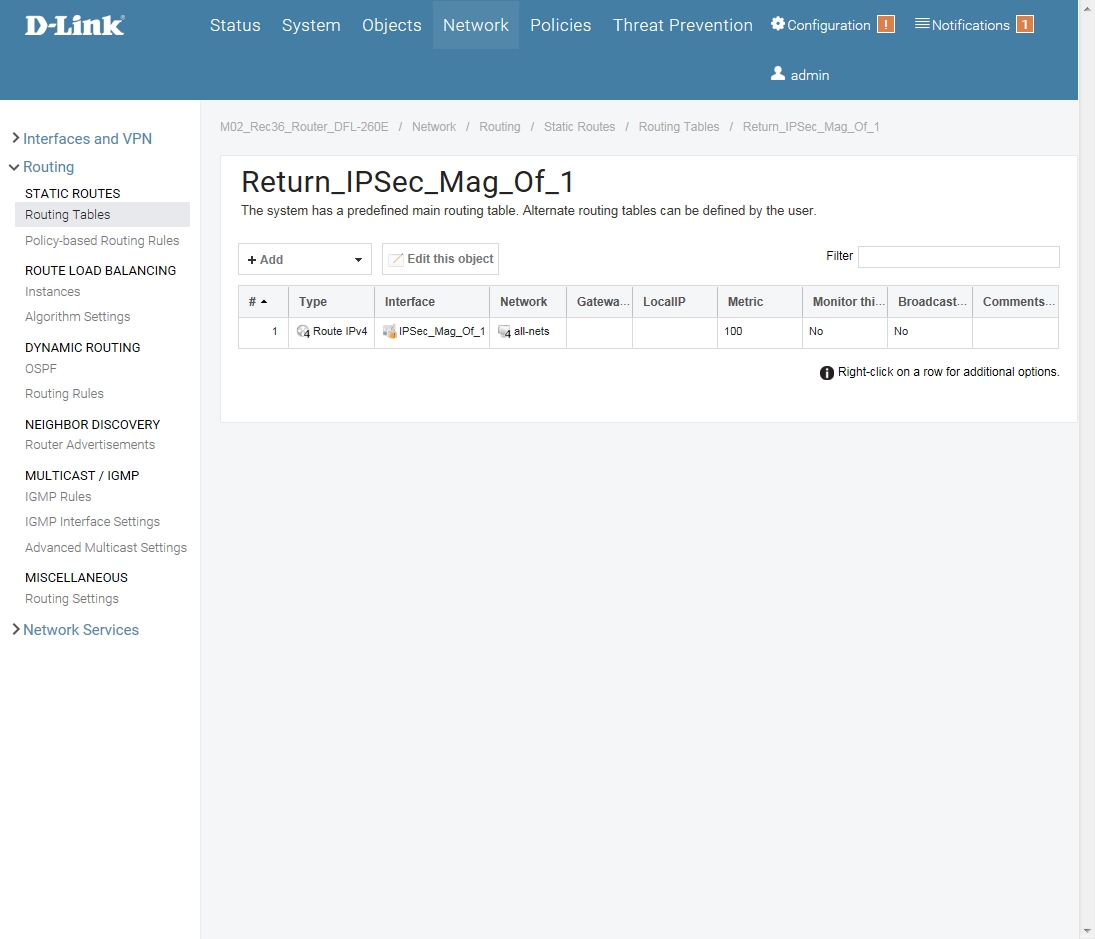Open IGMP Rules
The height and width of the screenshot is (939, 1095).
click(x=58, y=496)
